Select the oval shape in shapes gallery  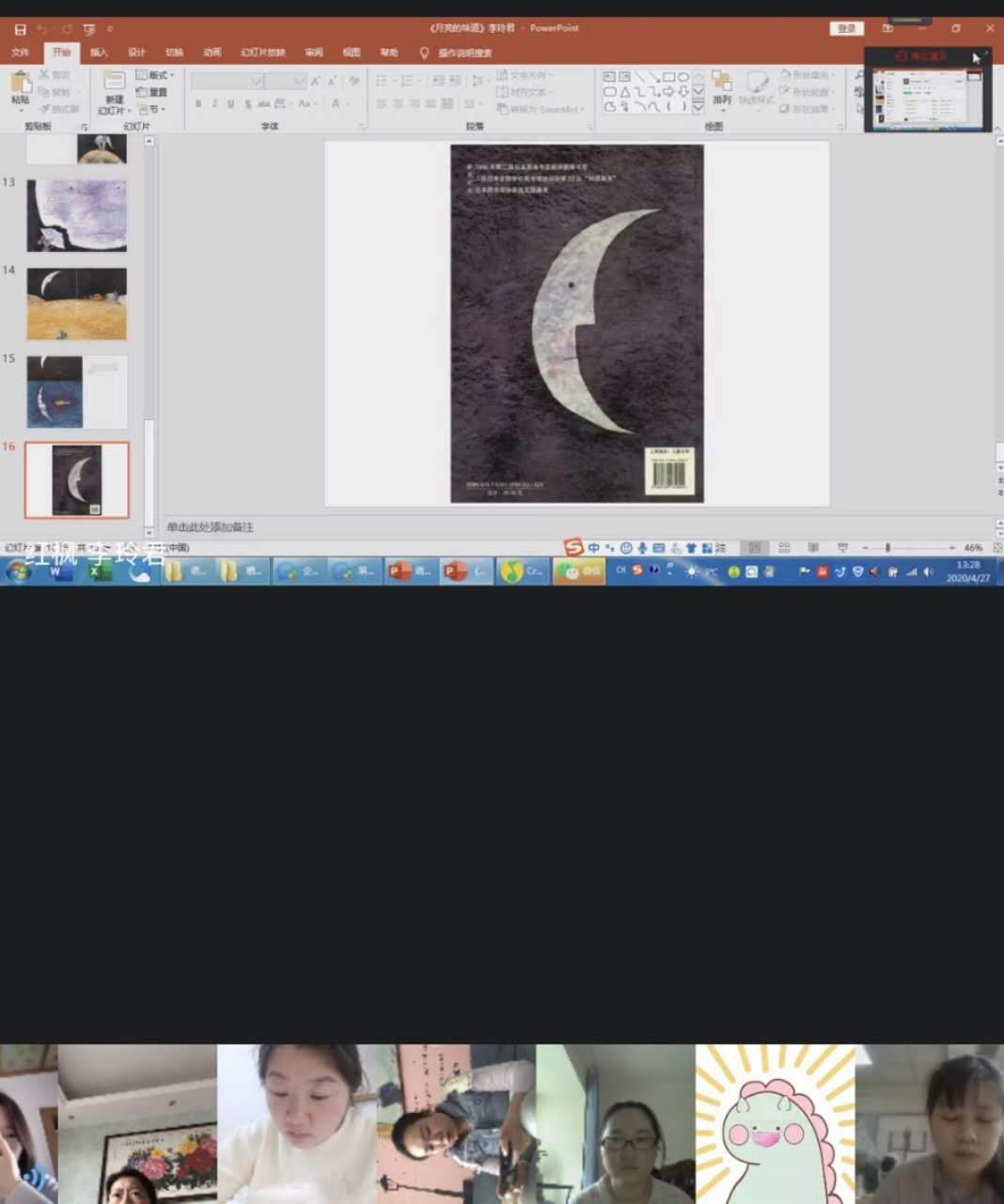pos(683,77)
